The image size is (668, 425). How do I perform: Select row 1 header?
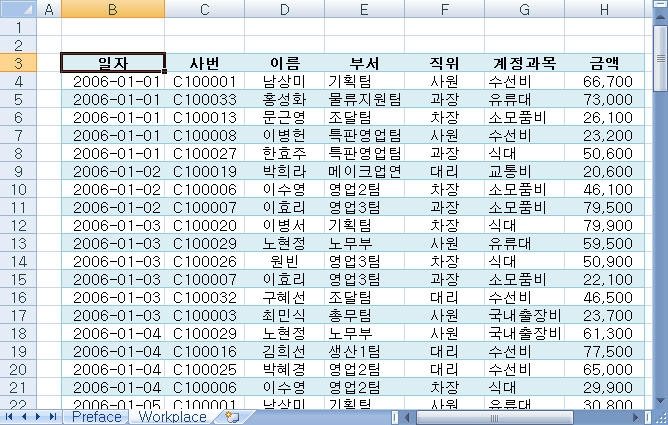pos(18,27)
